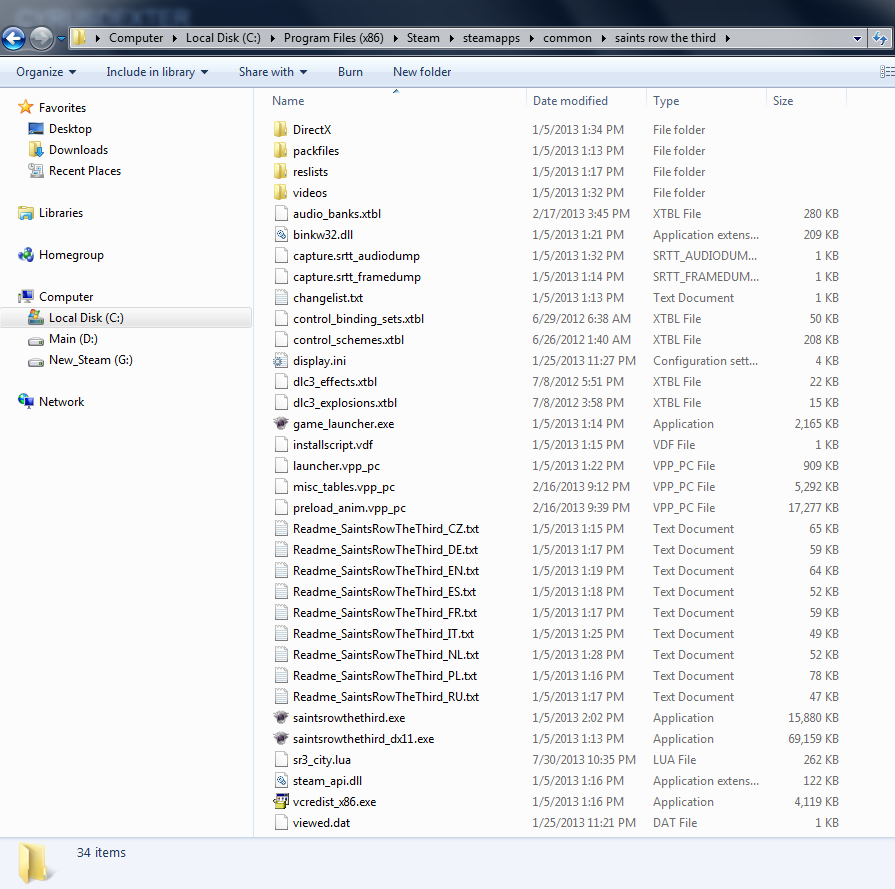Image resolution: width=895 pixels, height=889 pixels.
Task: Open recent pages dropdown next to Forward
Action: coord(61,39)
